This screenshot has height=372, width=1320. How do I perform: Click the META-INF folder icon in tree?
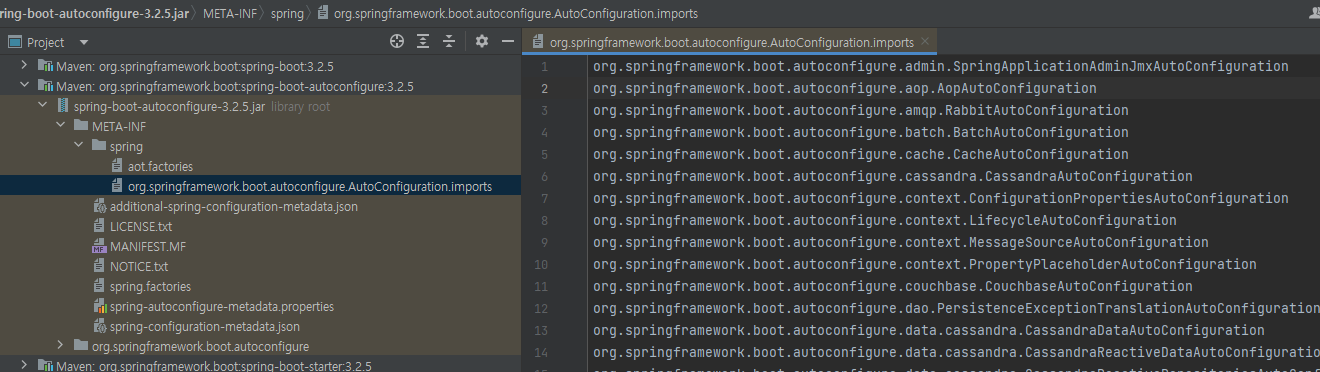coord(81,126)
